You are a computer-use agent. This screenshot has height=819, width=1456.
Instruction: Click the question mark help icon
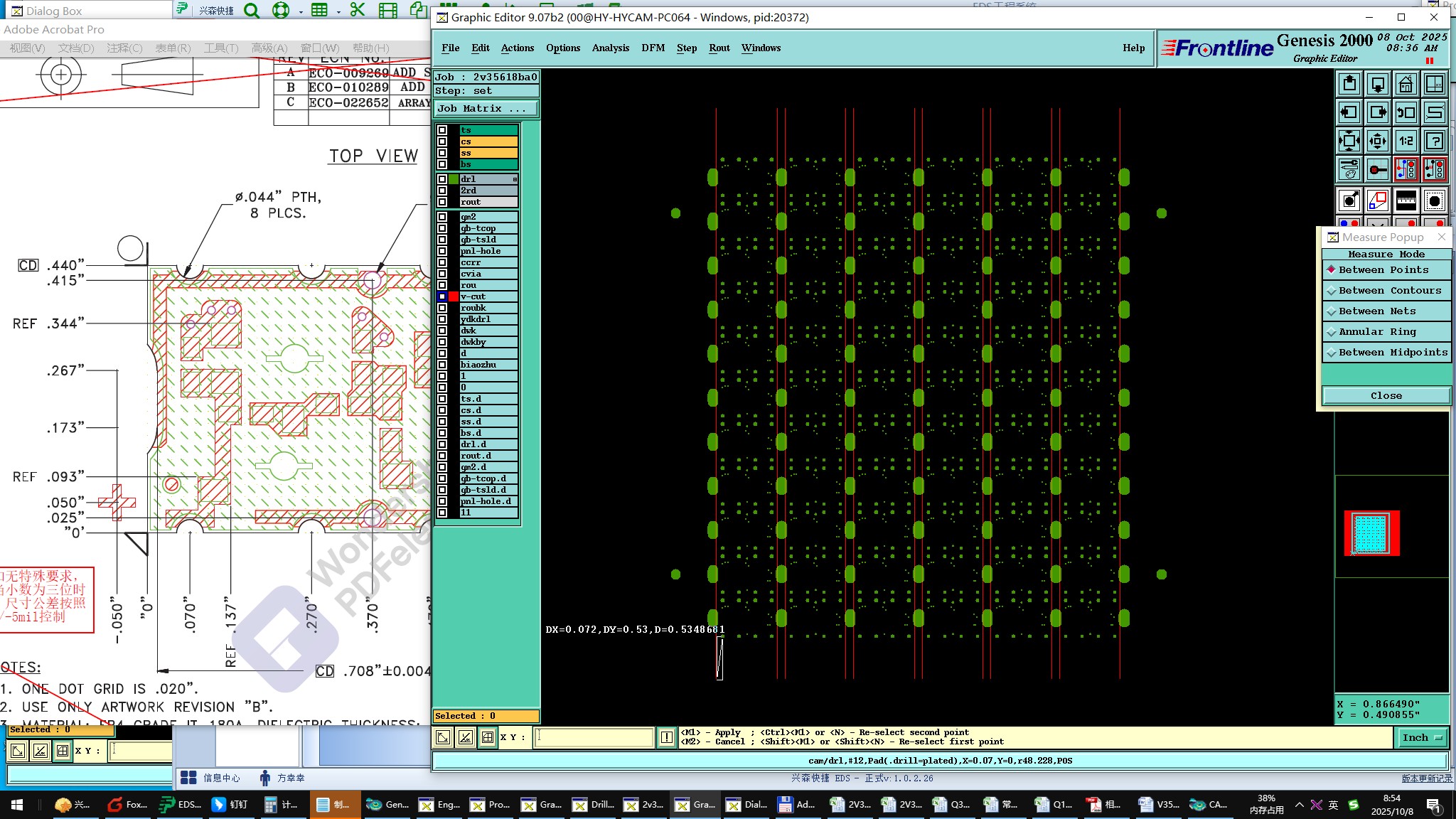pos(1435,141)
